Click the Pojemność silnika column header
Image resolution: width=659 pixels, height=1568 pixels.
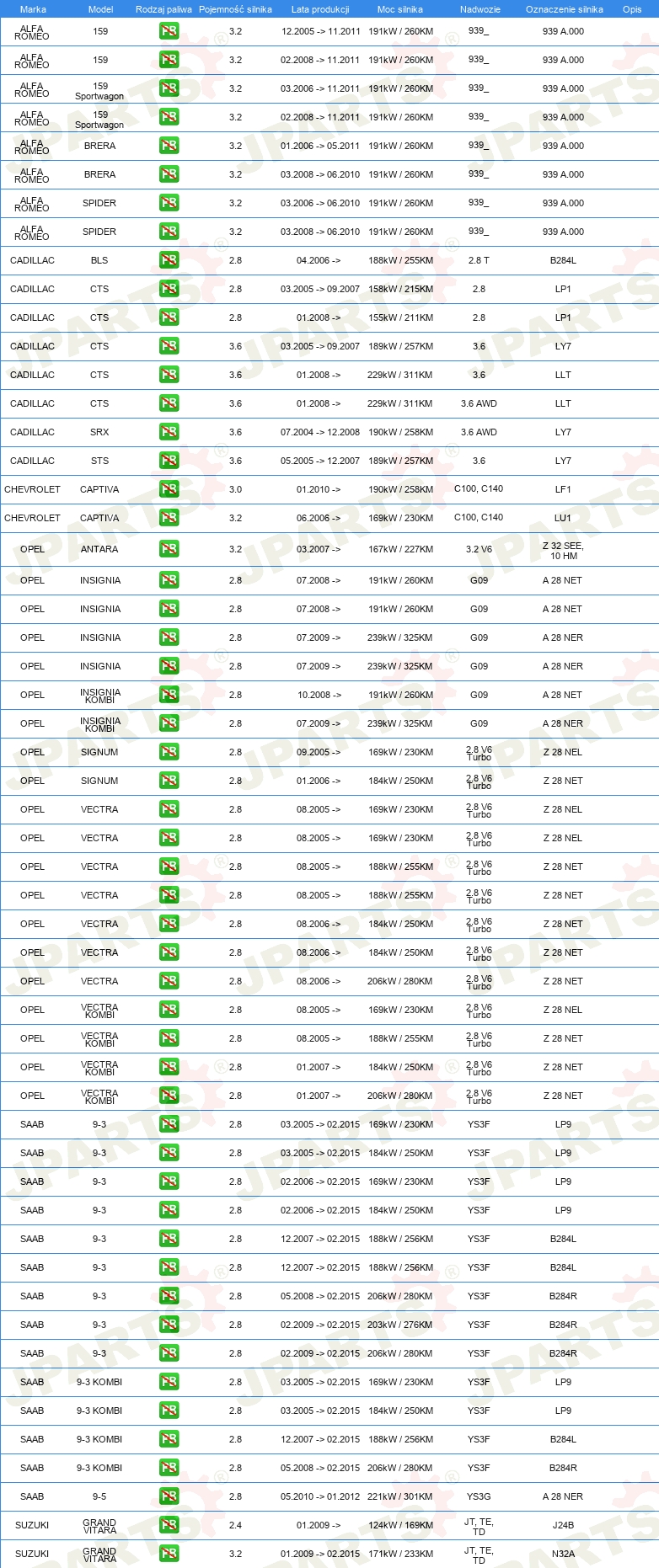pos(235,9)
